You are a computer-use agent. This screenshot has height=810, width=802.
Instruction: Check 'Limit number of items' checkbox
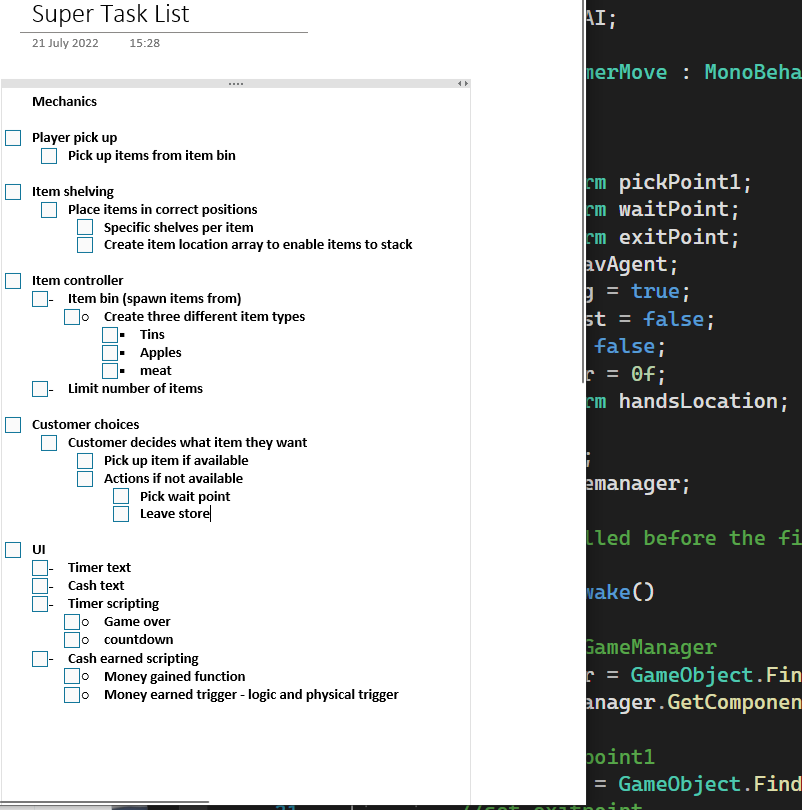coord(40,389)
